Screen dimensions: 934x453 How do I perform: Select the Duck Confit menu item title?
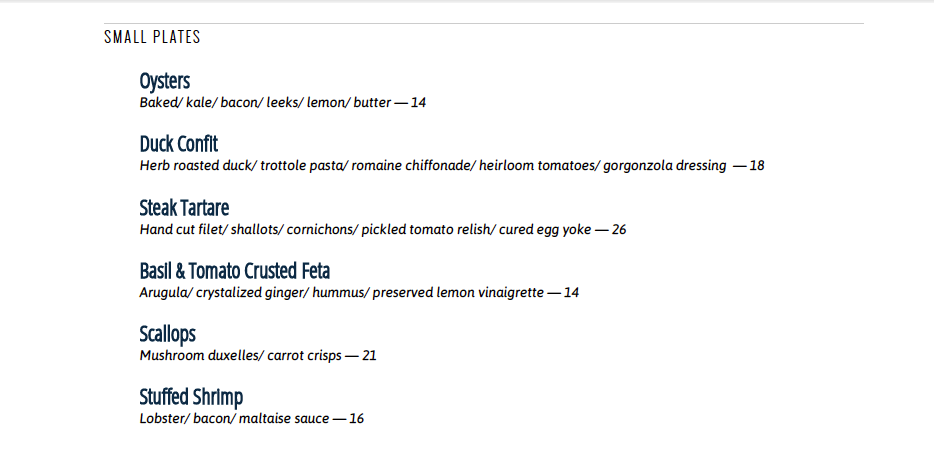179,144
